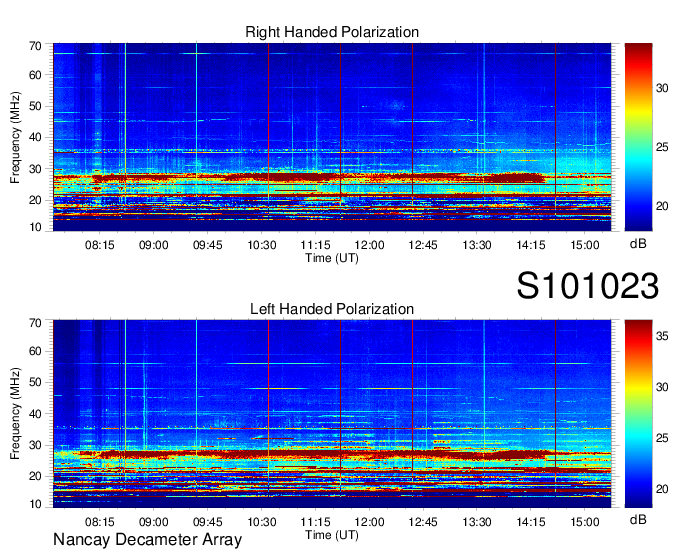Click the 14:15 time tick of the right-handed plot

[531, 245]
